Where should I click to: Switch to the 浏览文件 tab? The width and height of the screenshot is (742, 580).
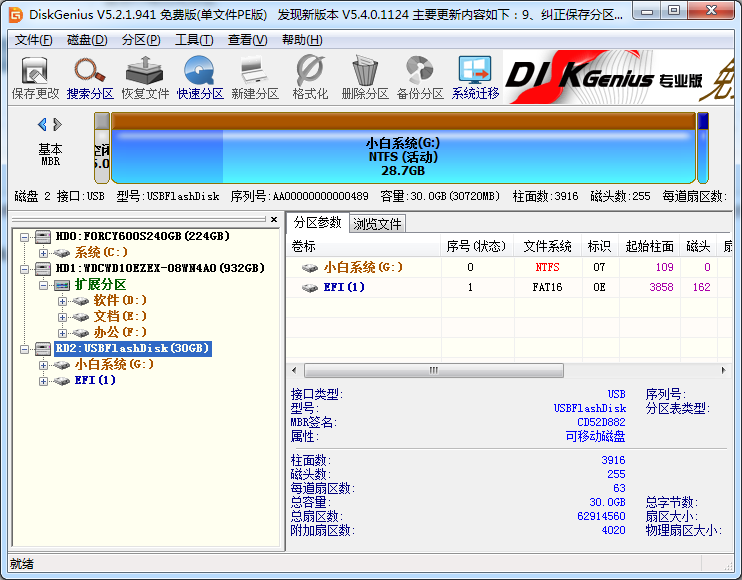(x=378, y=223)
